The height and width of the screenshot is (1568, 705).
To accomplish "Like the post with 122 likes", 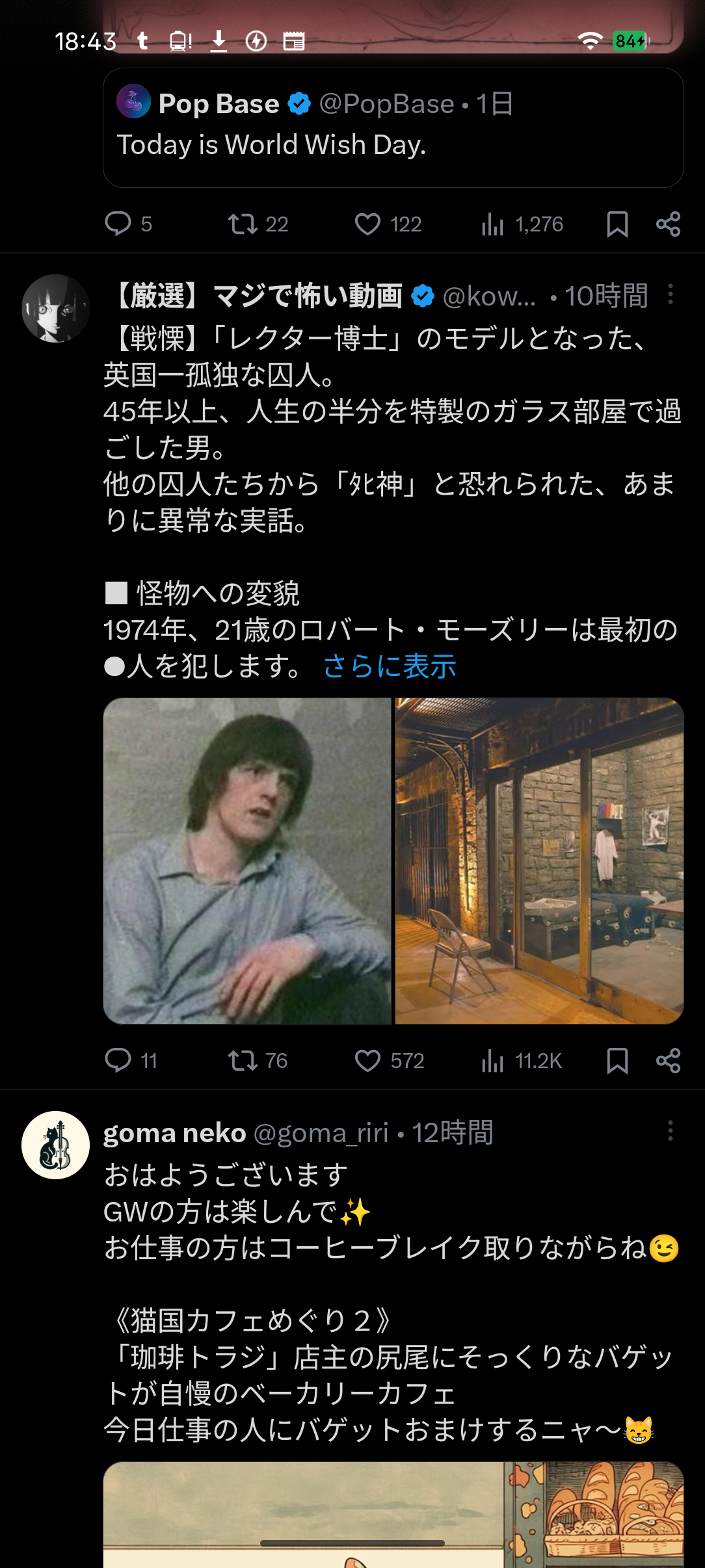I will [367, 224].
